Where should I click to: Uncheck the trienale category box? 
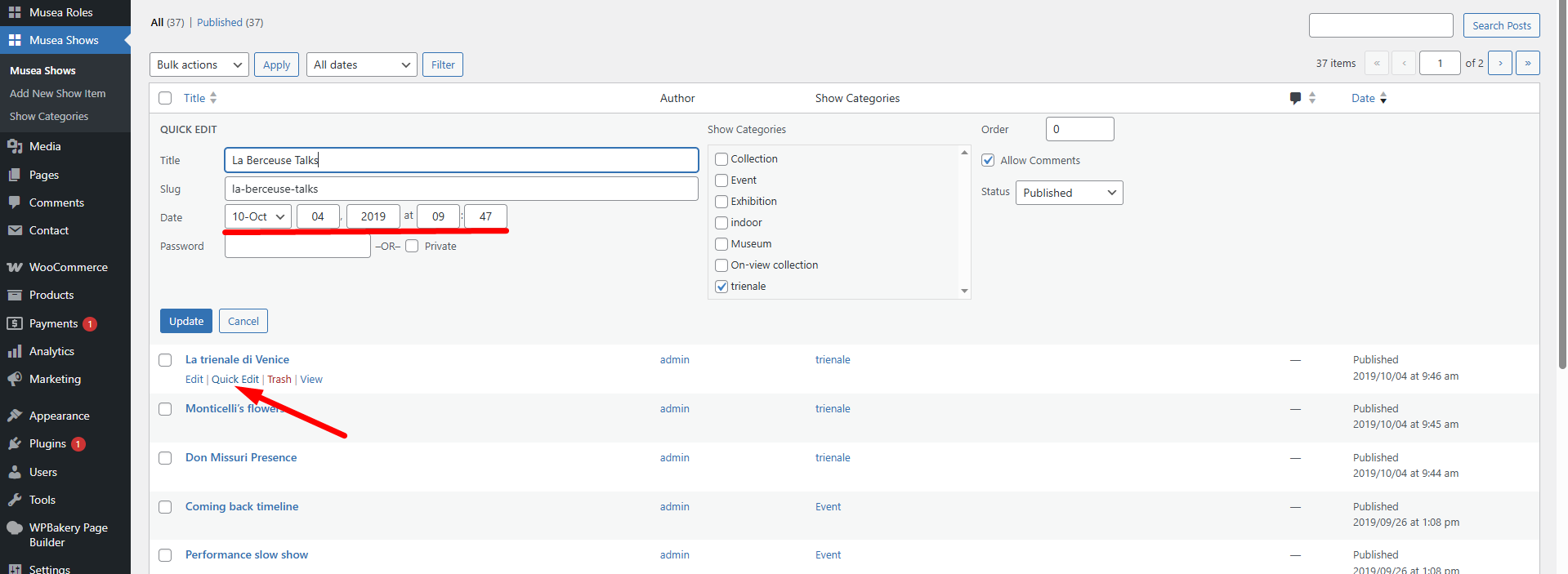point(721,287)
